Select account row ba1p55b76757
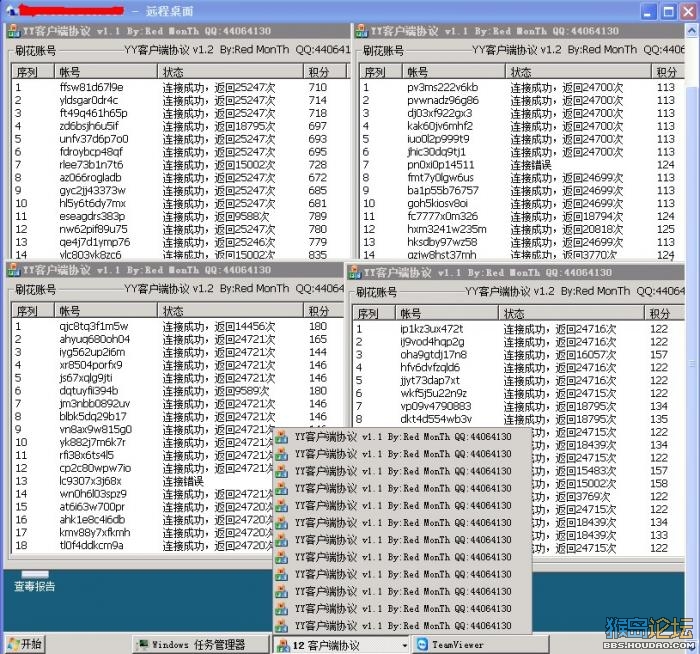 pyautogui.click(x=522, y=191)
